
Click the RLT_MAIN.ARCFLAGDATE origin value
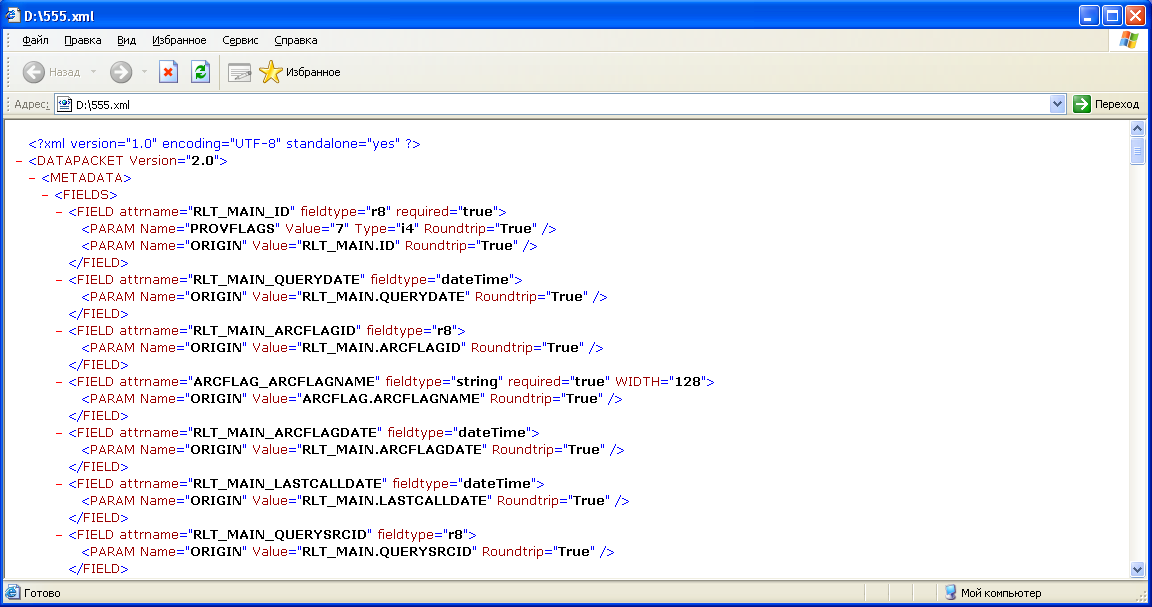tap(393, 450)
